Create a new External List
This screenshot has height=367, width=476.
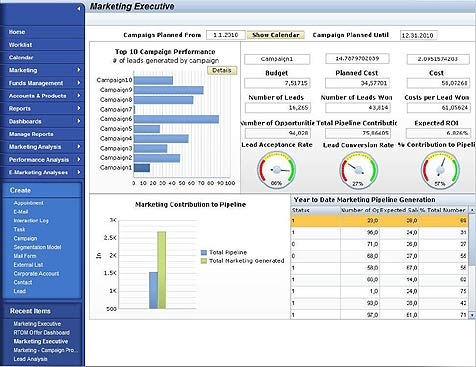(28, 265)
